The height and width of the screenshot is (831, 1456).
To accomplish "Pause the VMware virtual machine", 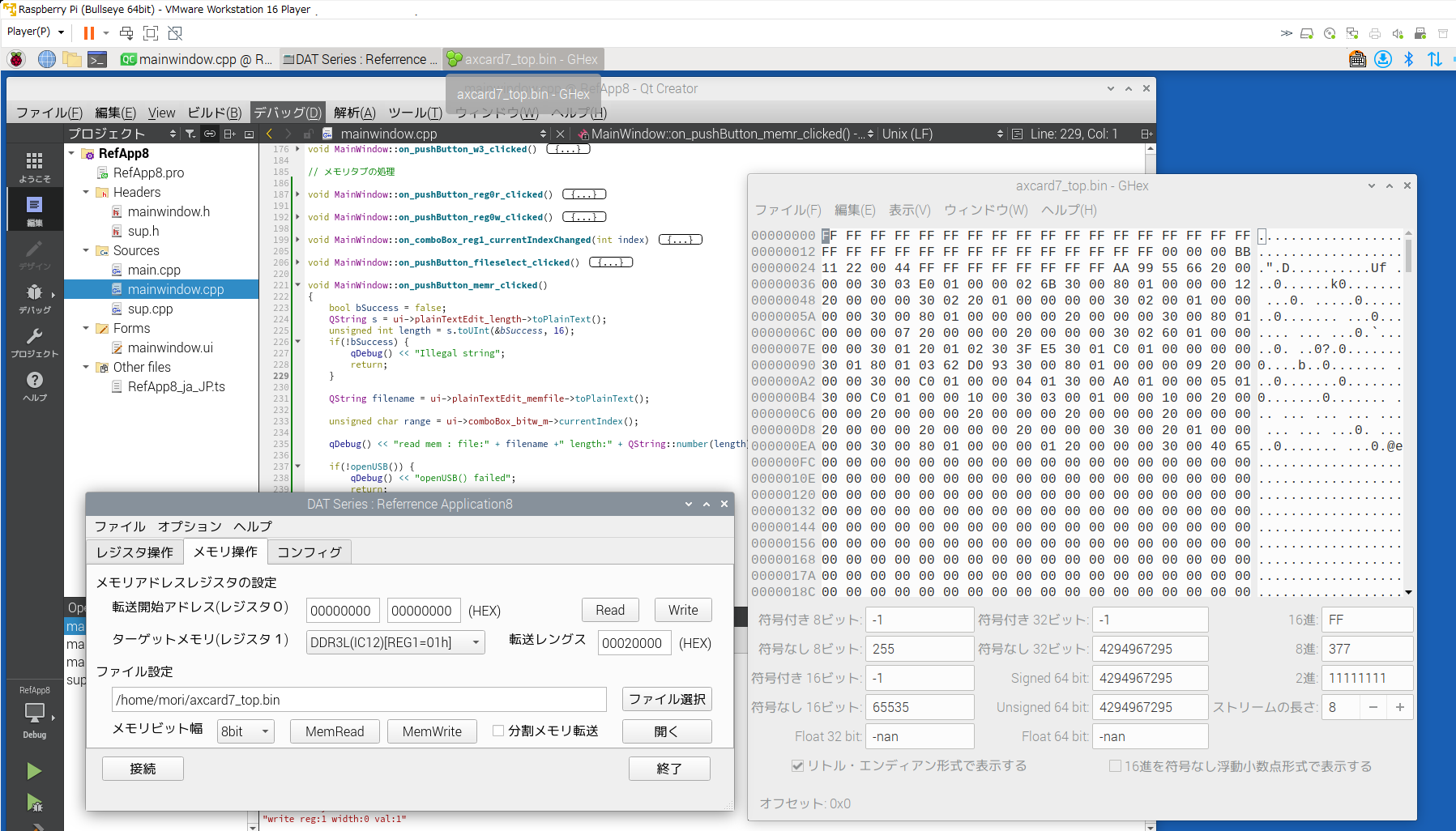I will point(89,33).
